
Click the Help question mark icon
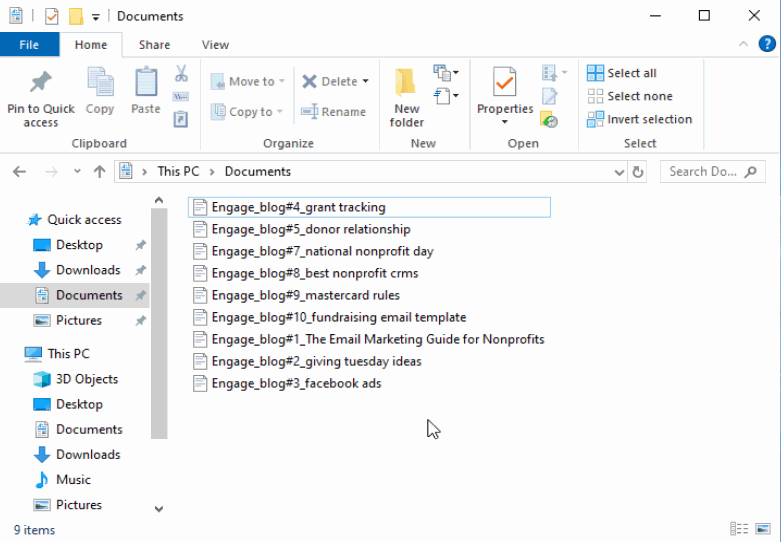click(x=767, y=45)
